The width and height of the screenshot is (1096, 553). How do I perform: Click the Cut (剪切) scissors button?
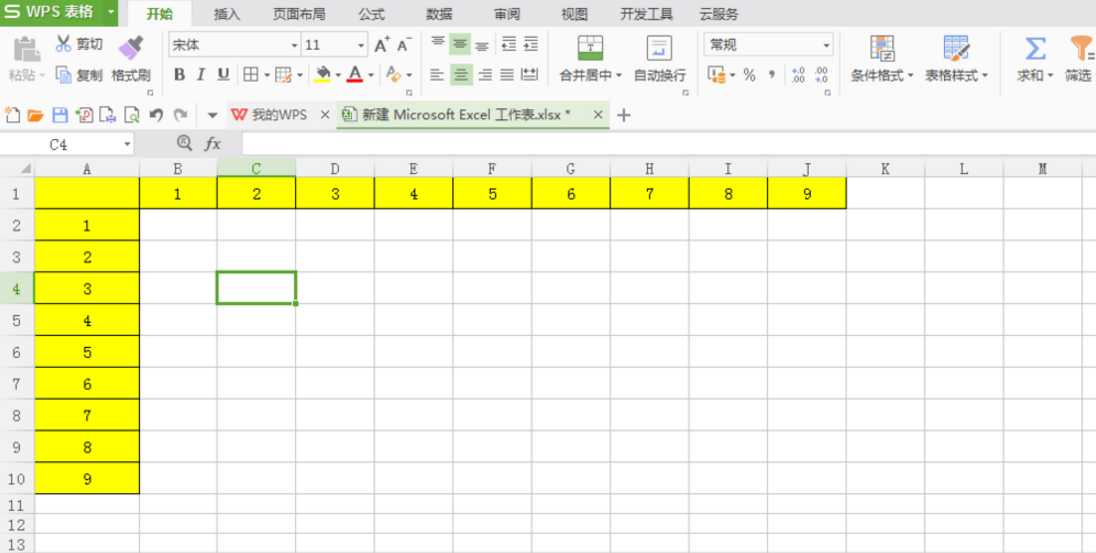pyautogui.click(x=78, y=45)
